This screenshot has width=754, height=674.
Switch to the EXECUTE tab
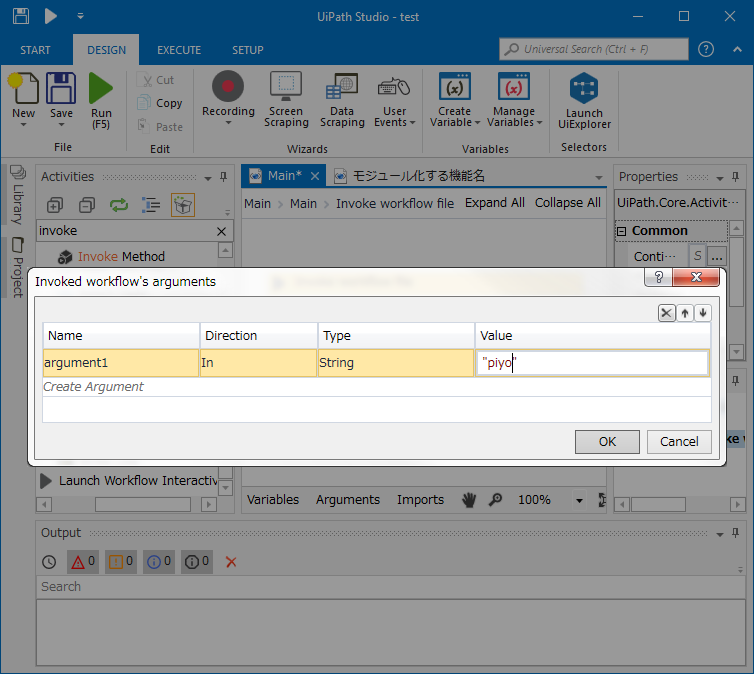click(179, 50)
